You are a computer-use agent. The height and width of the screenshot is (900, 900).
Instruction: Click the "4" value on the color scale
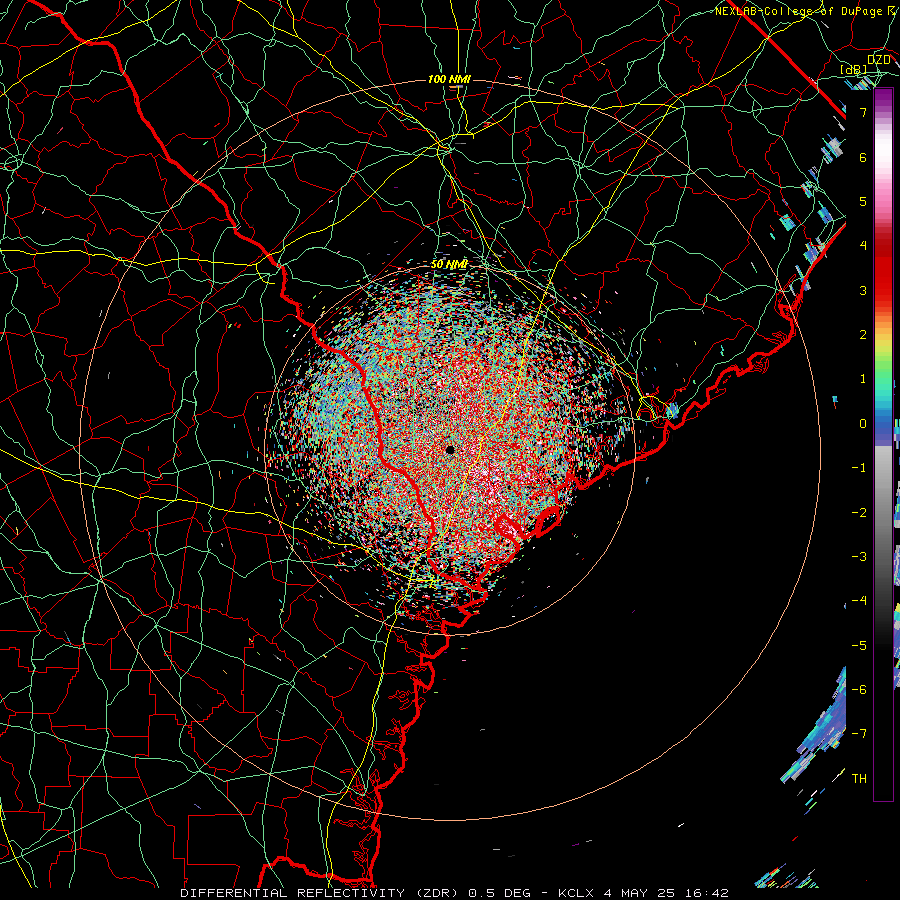tap(863, 246)
